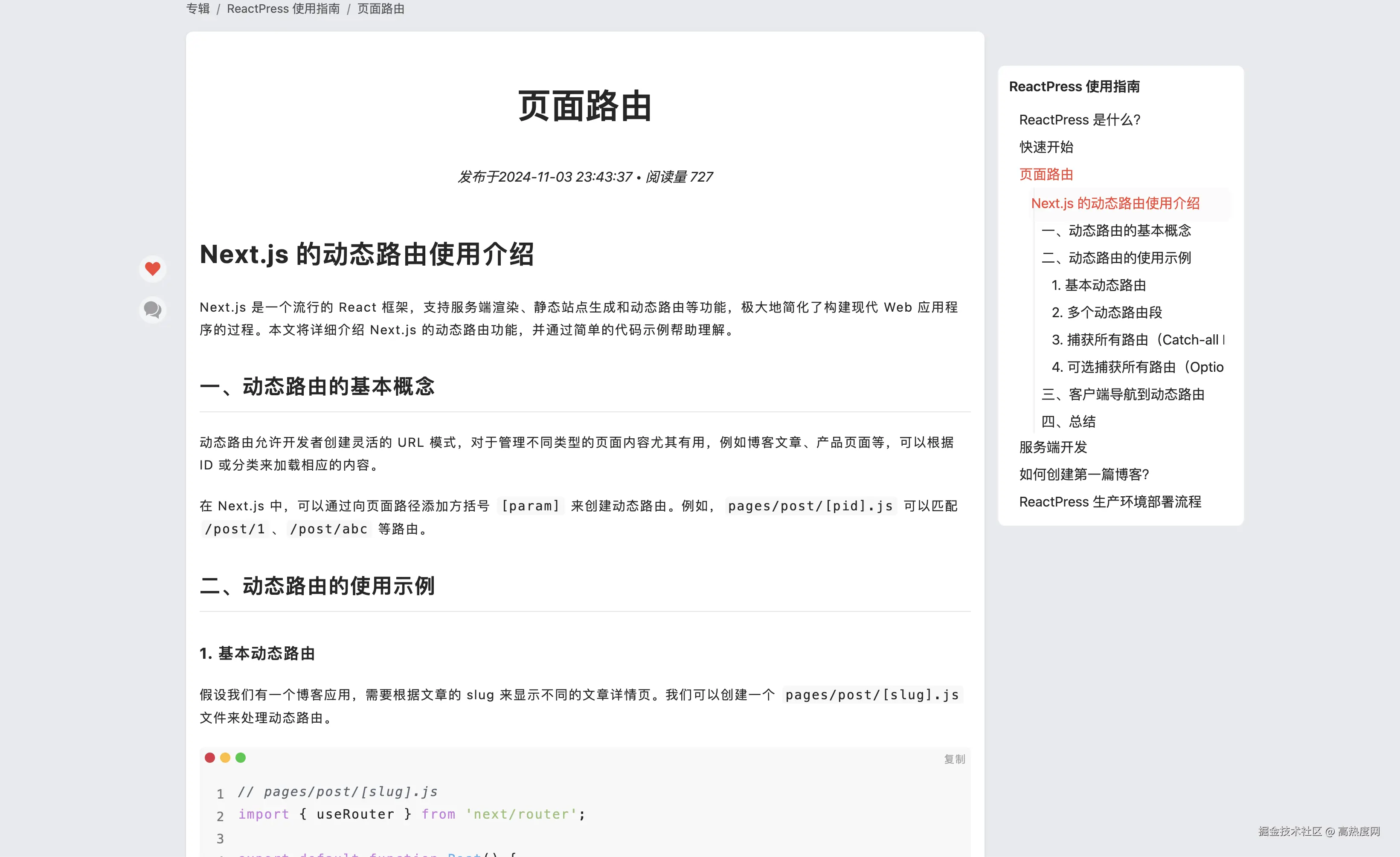
Task: Open 'ReactPress 生产环境部署流程' chapter
Action: click(x=1110, y=501)
